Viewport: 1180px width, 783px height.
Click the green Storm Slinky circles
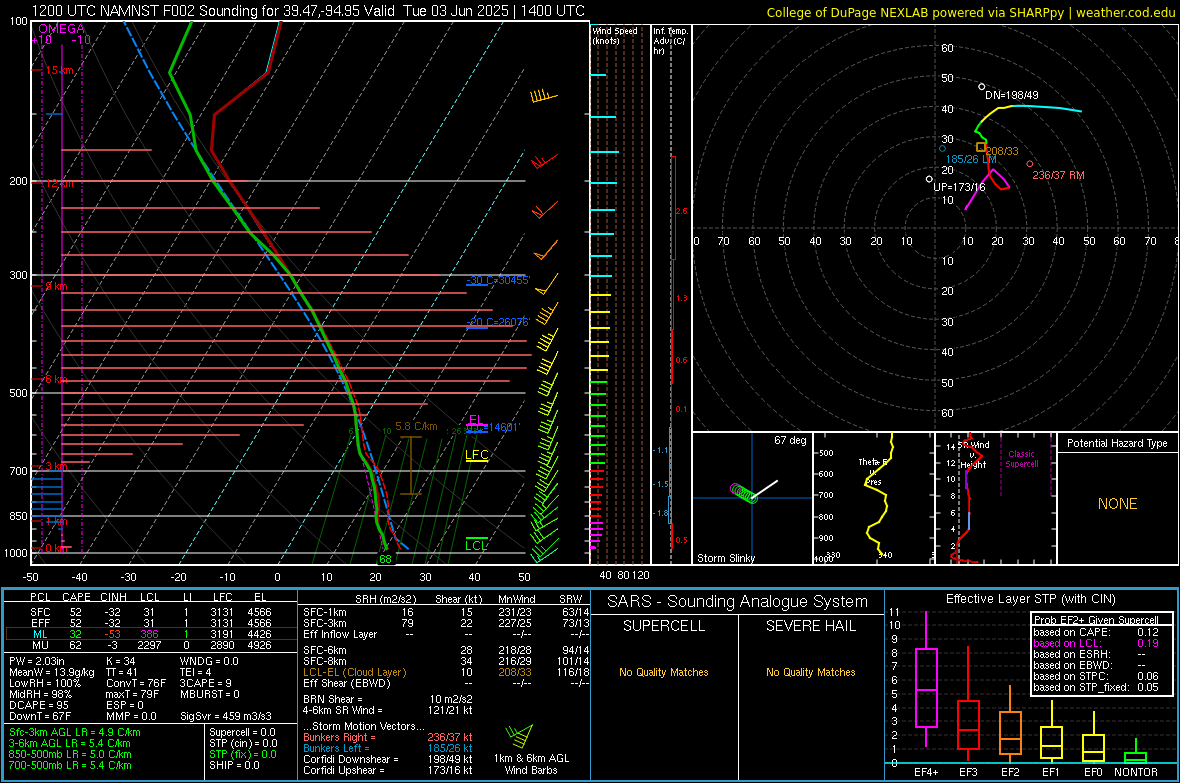point(744,493)
